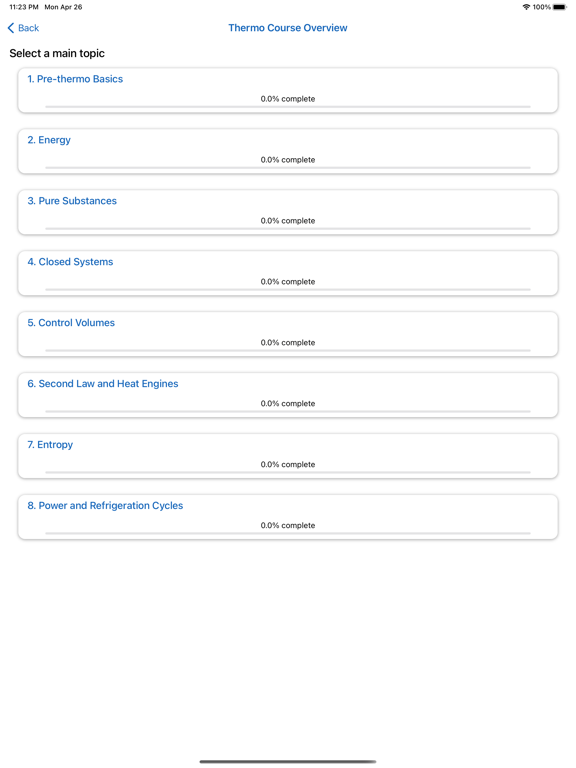Viewport: 576px width, 768px height.
Task: Click the Back button text
Action: coord(28,28)
